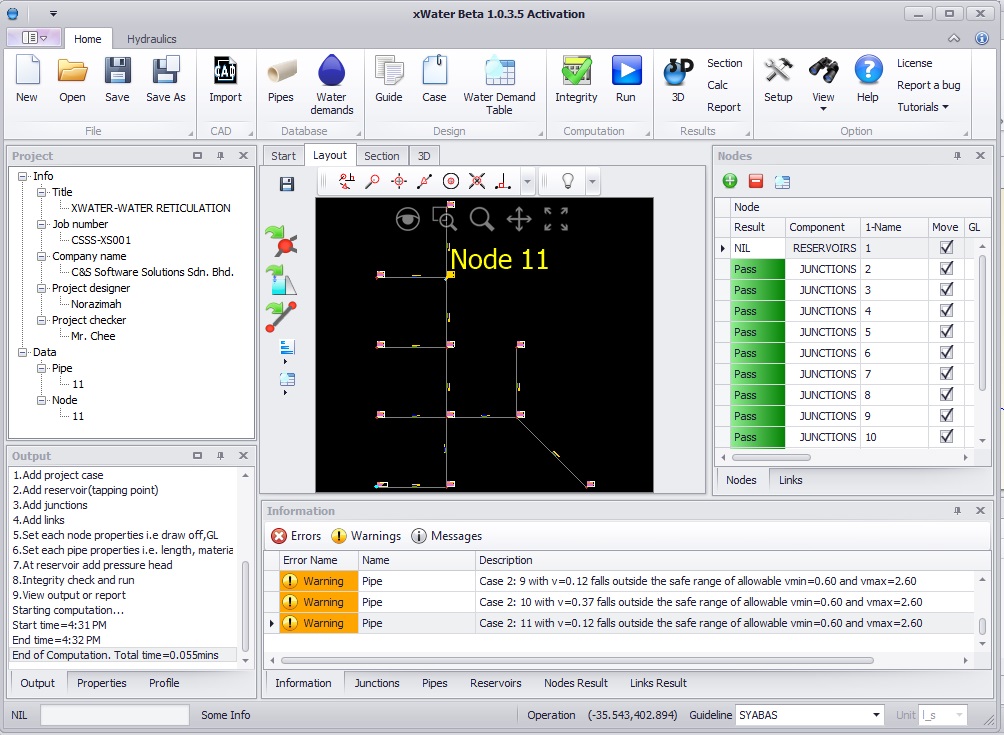
Task: Switch to the Hydraulics ribbon tab
Action: coord(151,39)
